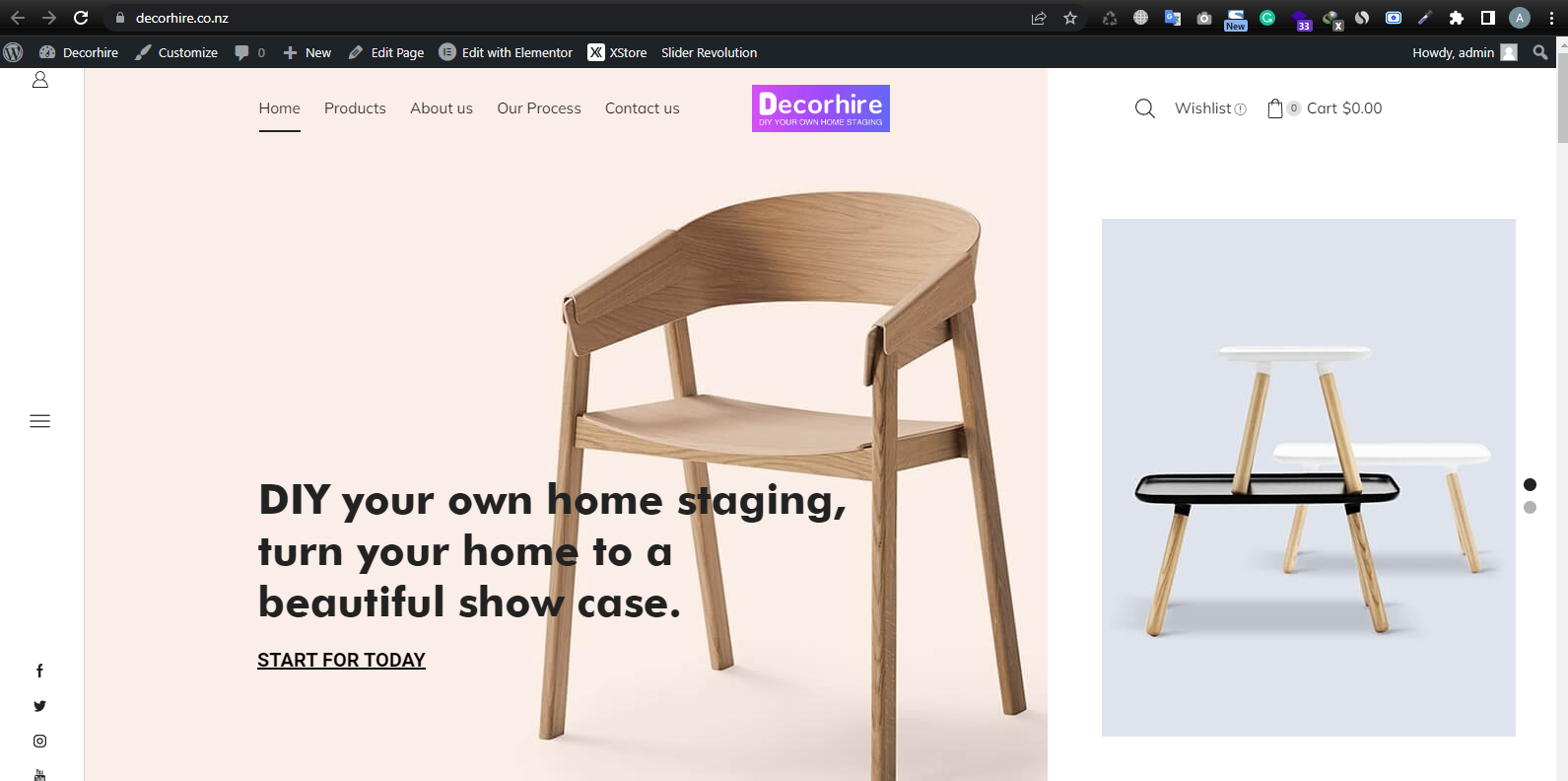
Task: Select the first slide dot indicator
Action: (1530, 484)
